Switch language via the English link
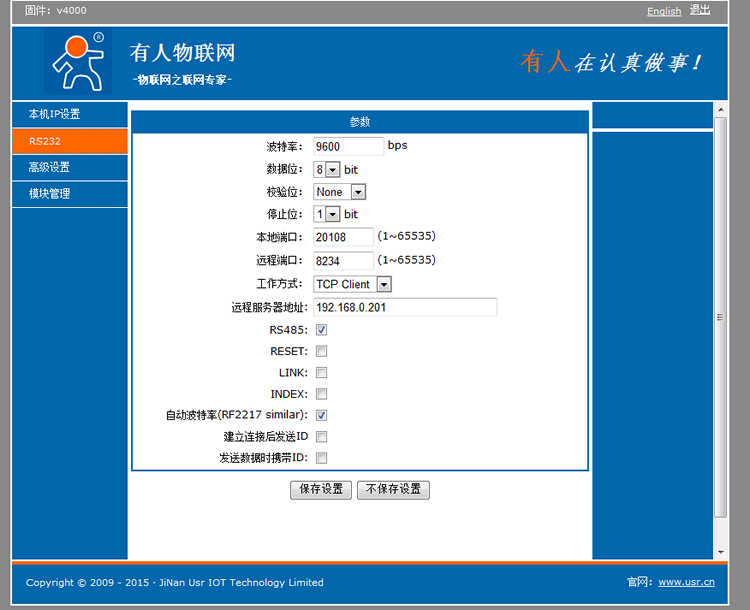 click(x=664, y=11)
